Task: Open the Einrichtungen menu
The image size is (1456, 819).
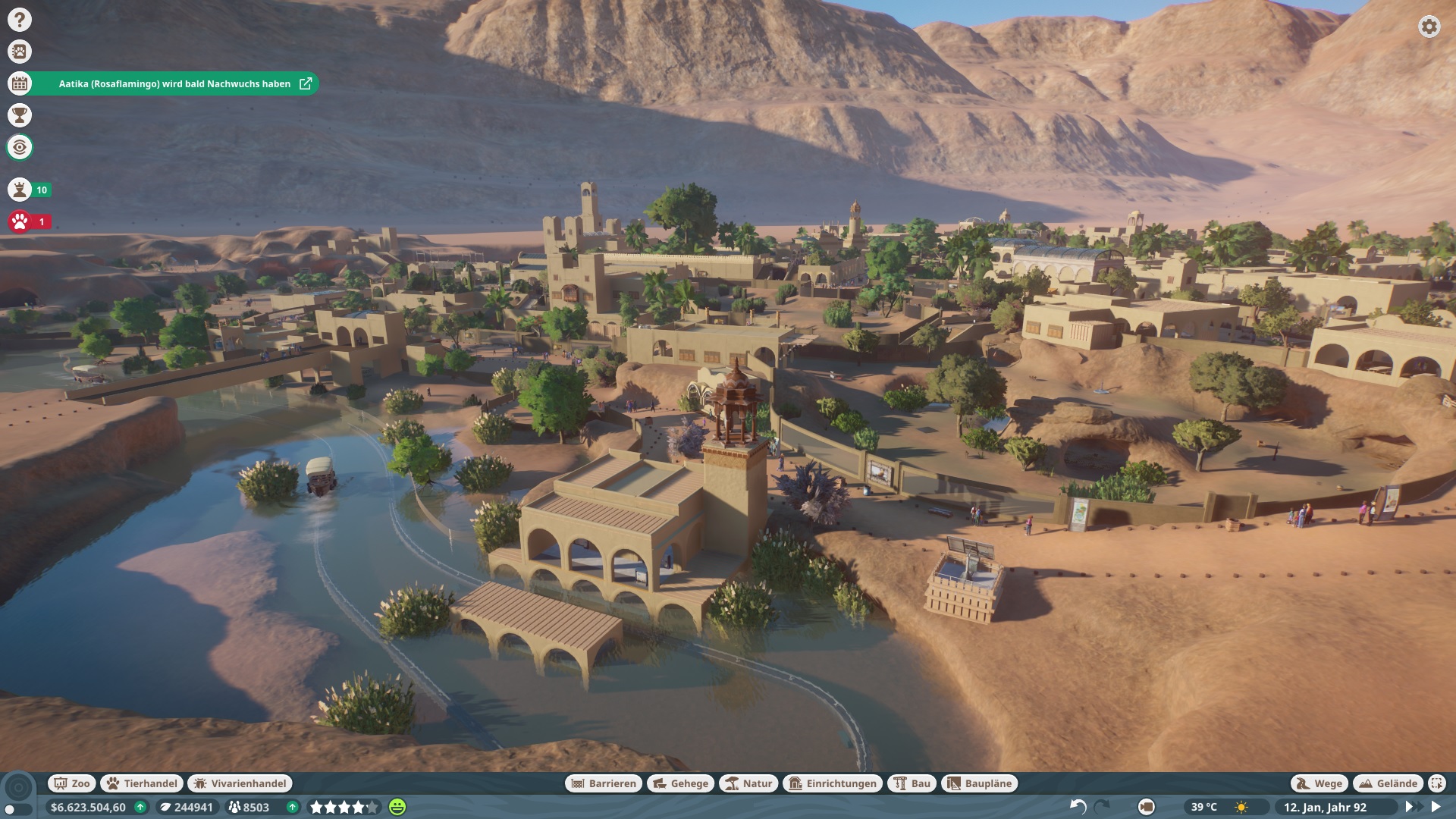Action: click(x=832, y=783)
